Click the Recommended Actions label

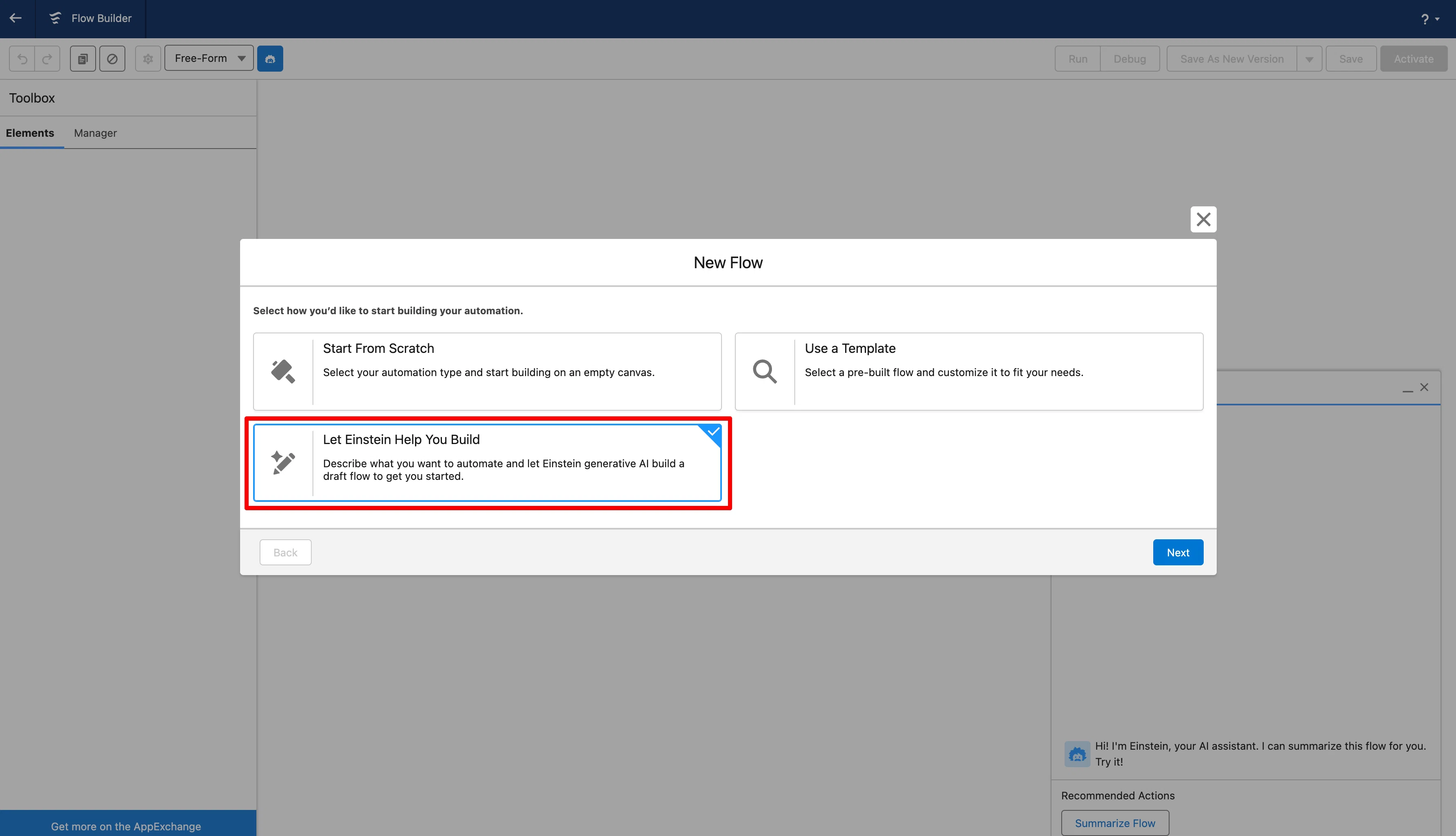click(x=1118, y=796)
